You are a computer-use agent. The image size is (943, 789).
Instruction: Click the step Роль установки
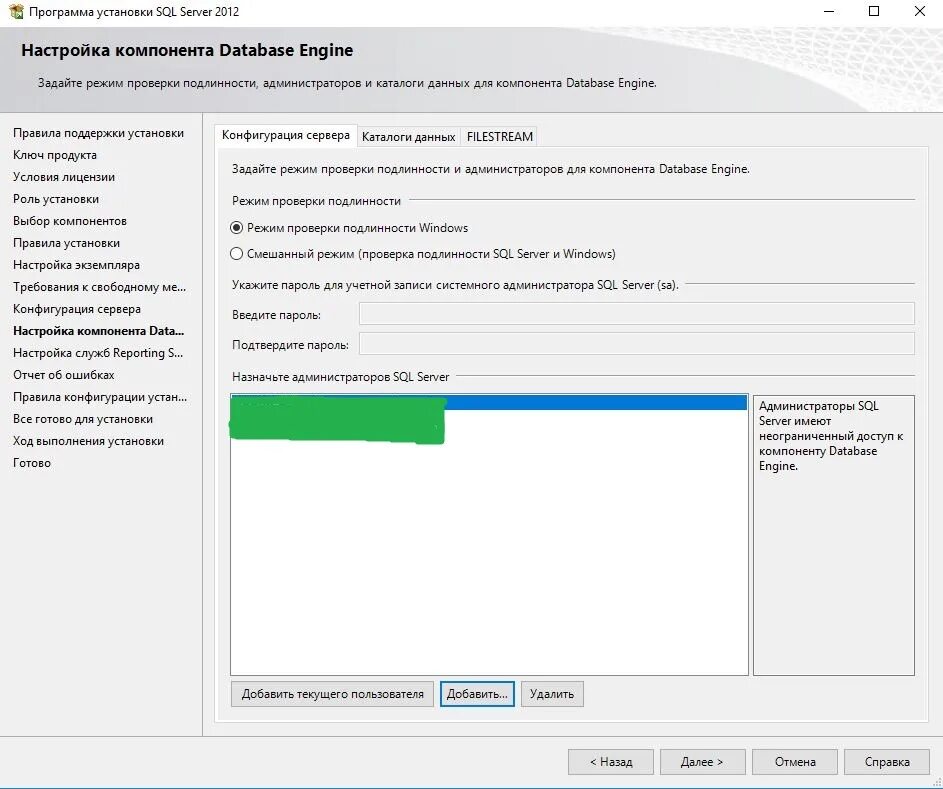pyautogui.click(x=56, y=199)
